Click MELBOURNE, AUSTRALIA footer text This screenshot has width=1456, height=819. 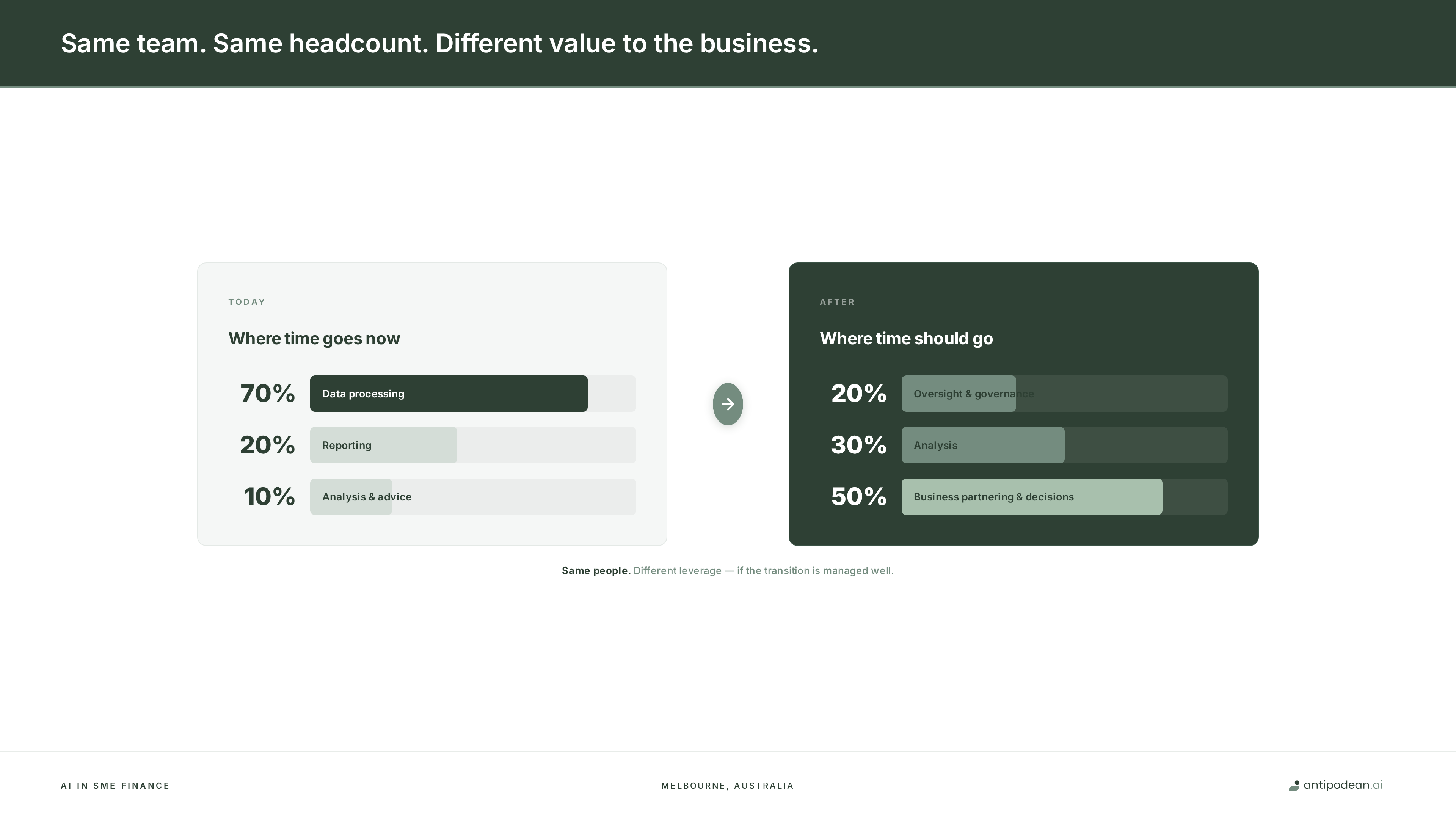click(x=728, y=785)
